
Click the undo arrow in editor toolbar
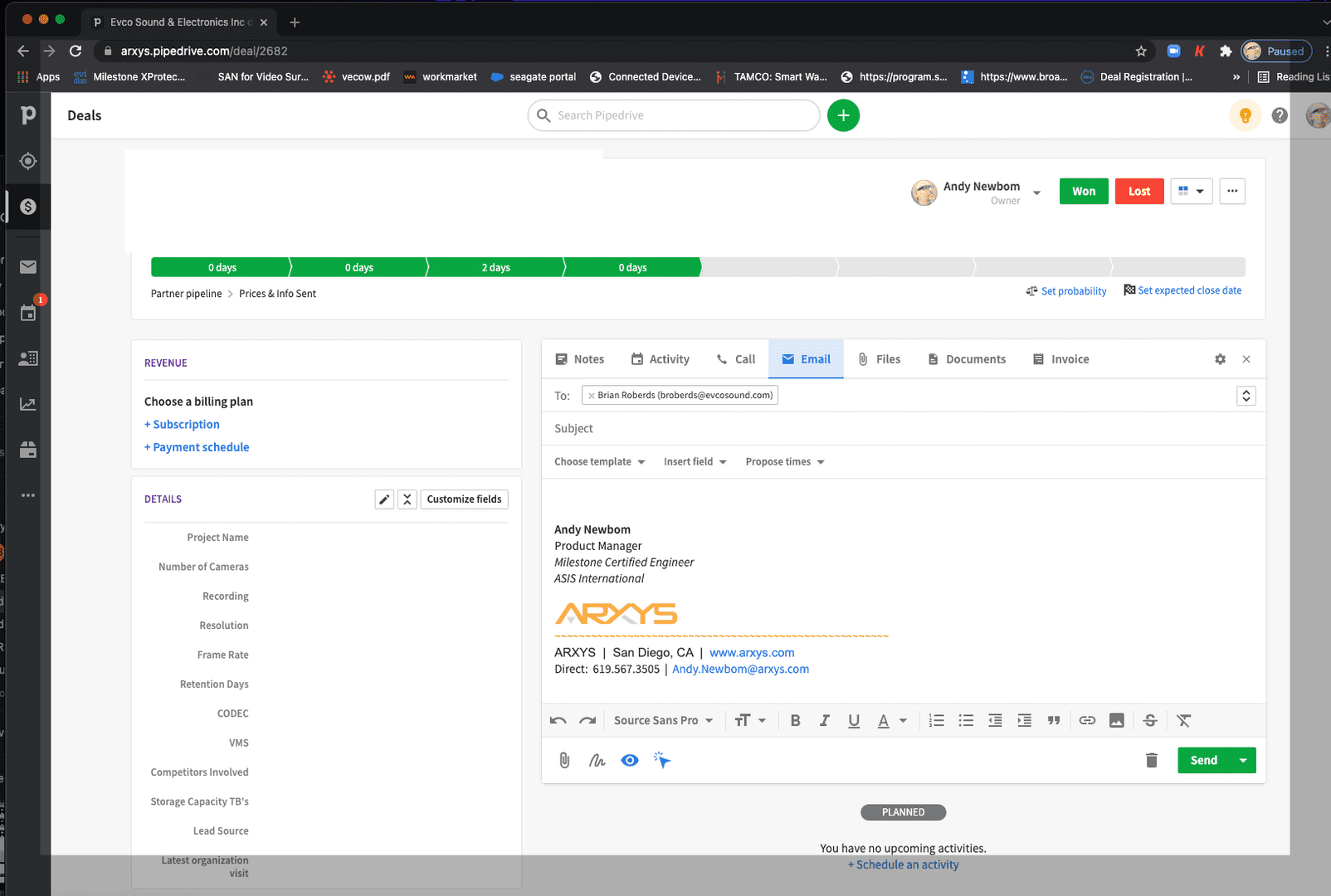(558, 720)
